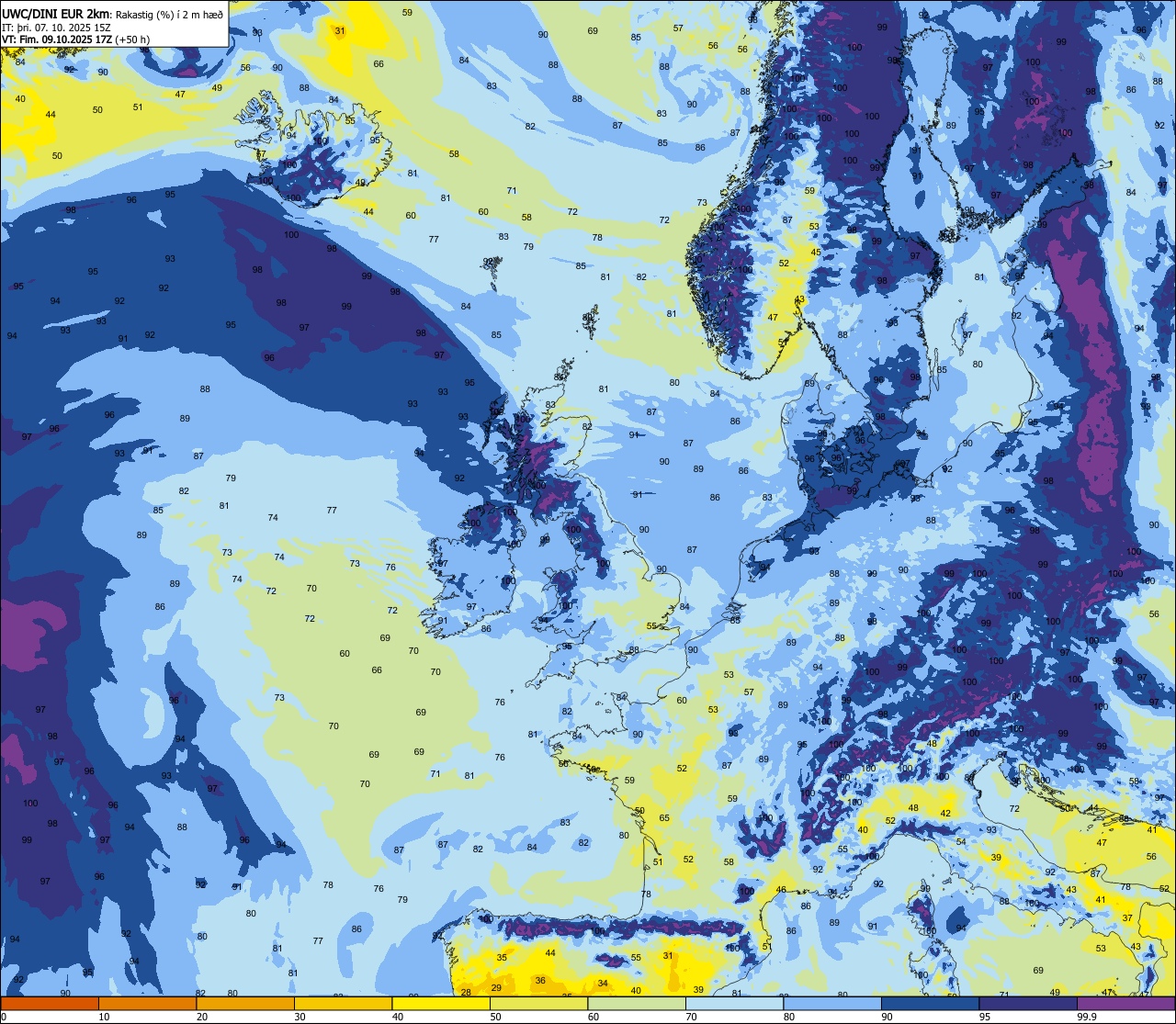Click the color bar tick label '30'
Screen dimensions: 1176x1024
pos(300,1017)
